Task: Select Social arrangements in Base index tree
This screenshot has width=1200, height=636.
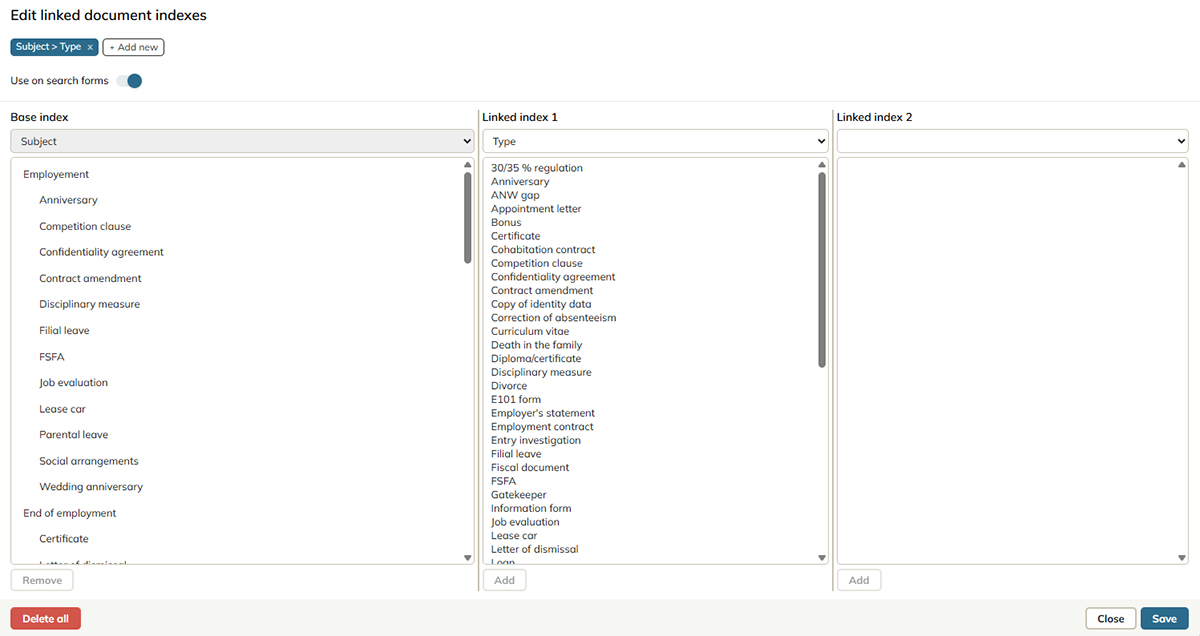Action: pyautogui.click(x=89, y=461)
